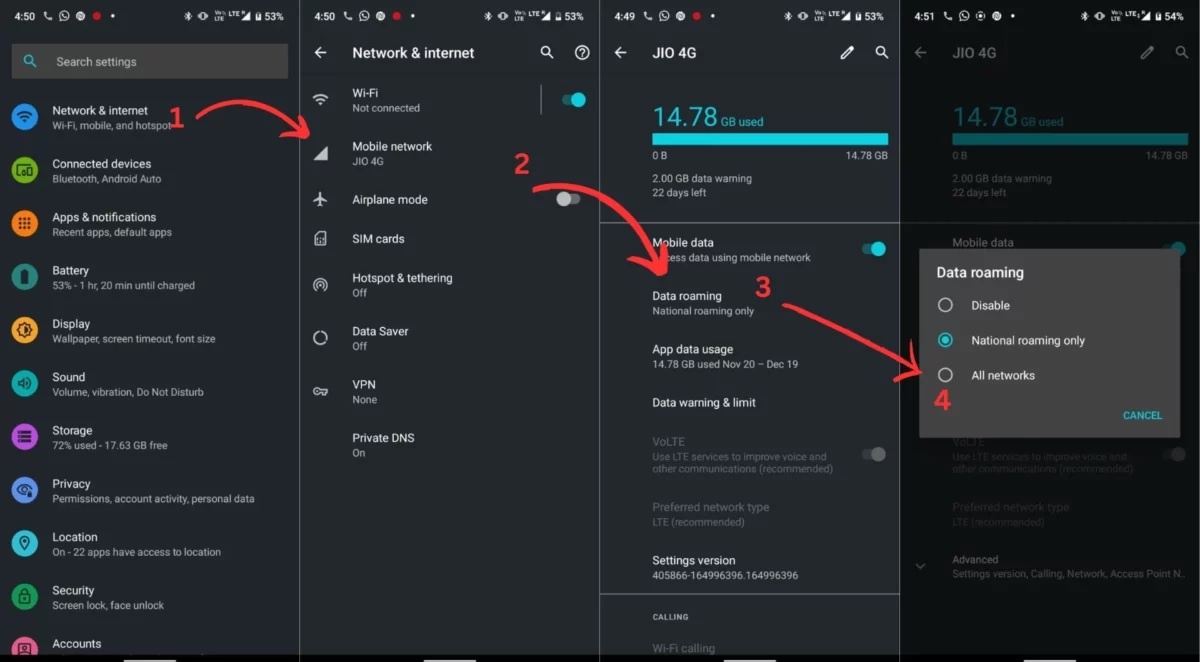Open Apps & notifications via its grid icon
The height and width of the screenshot is (662, 1204).
pyautogui.click(x=25, y=224)
